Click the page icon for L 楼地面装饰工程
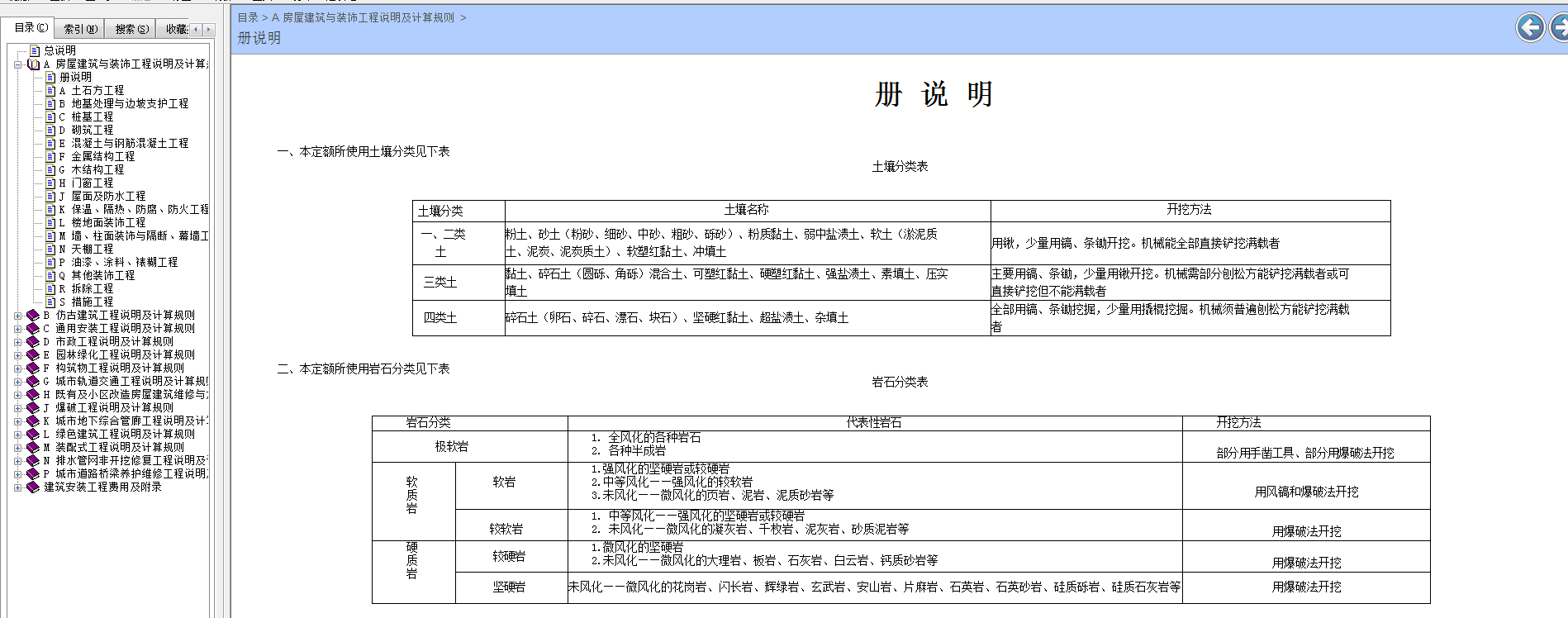The height and width of the screenshot is (618, 1568). pos(50,222)
